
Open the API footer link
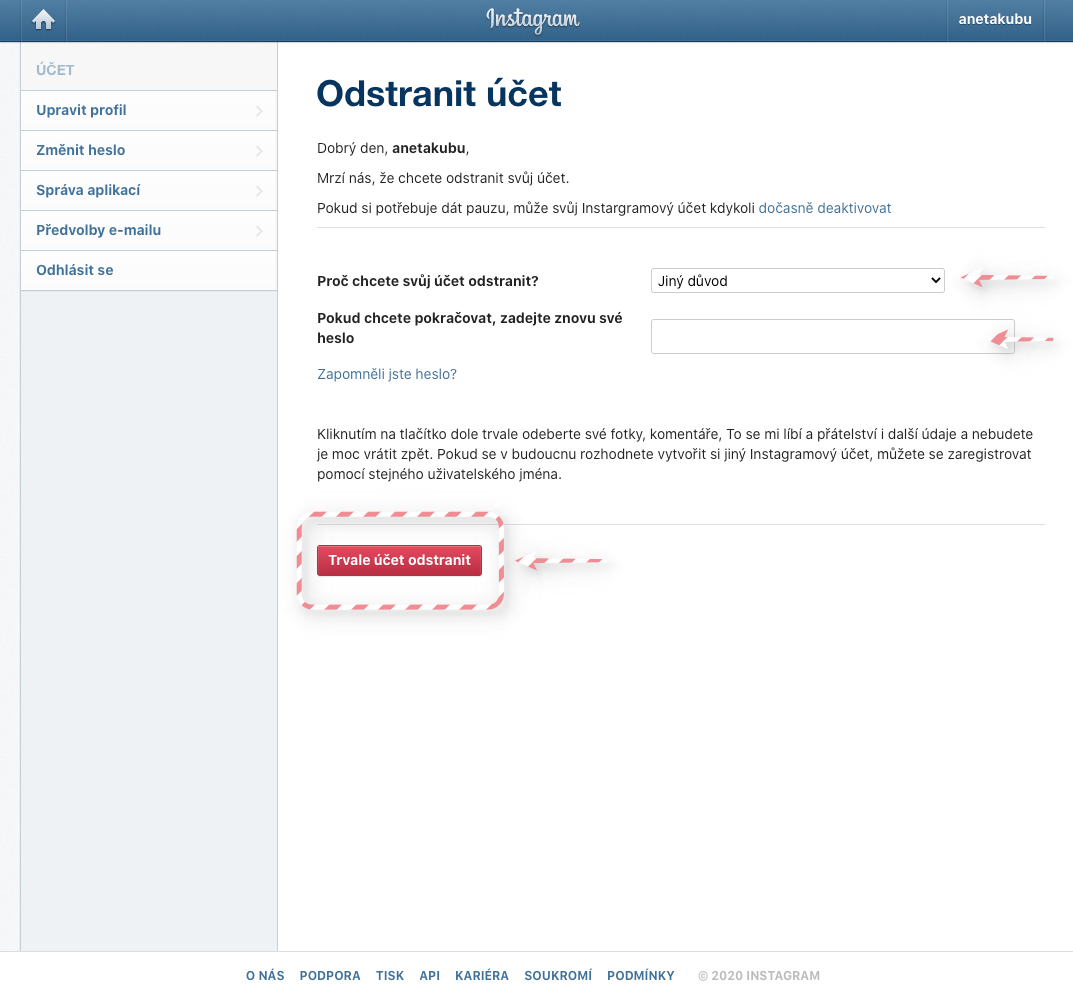[x=430, y=976]
